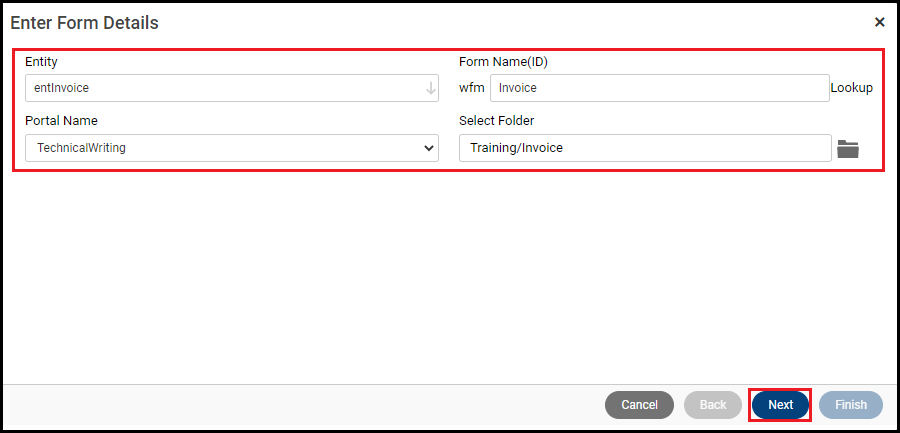This screenshot has width=900, height=433.
Task: Click the Entity label
Action: point(41,62)
